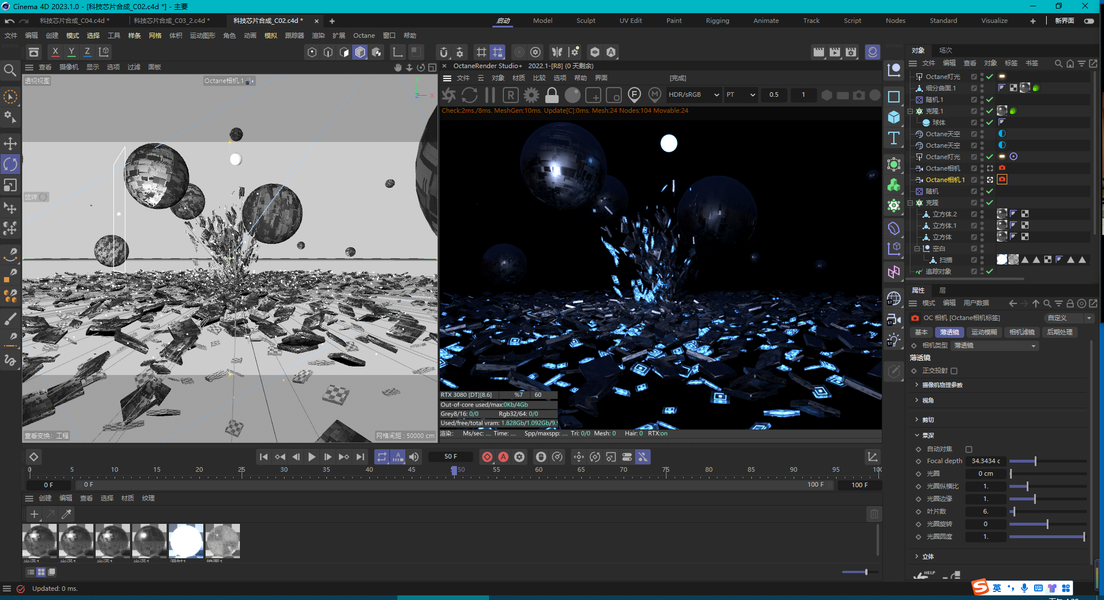Select the Rotate tool in left toolbar
Screen dimensions: 1104x600
[10, 164]
